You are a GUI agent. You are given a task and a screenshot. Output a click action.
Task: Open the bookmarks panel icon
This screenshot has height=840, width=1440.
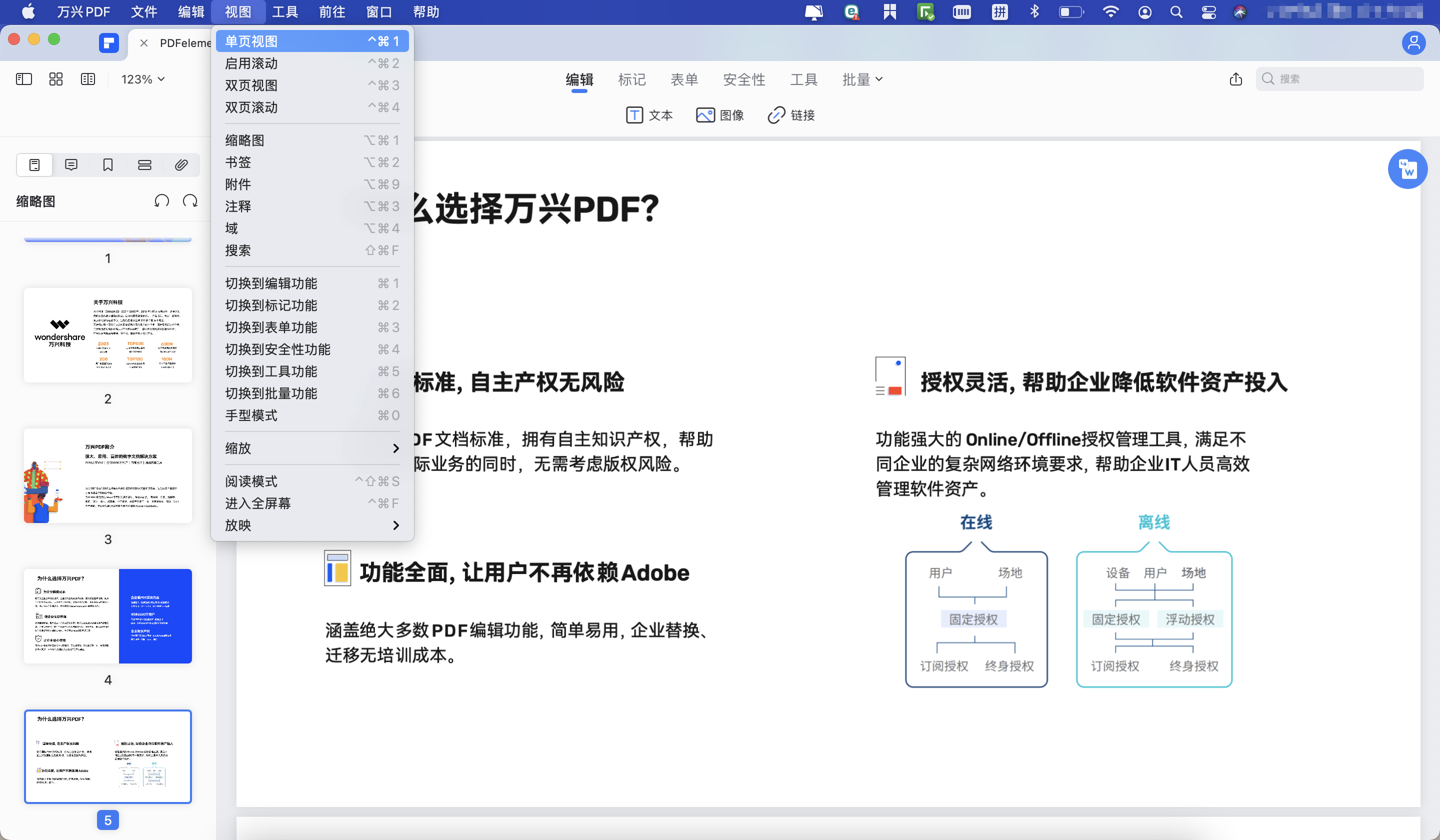pyautogui.click(x=107, y=165)
